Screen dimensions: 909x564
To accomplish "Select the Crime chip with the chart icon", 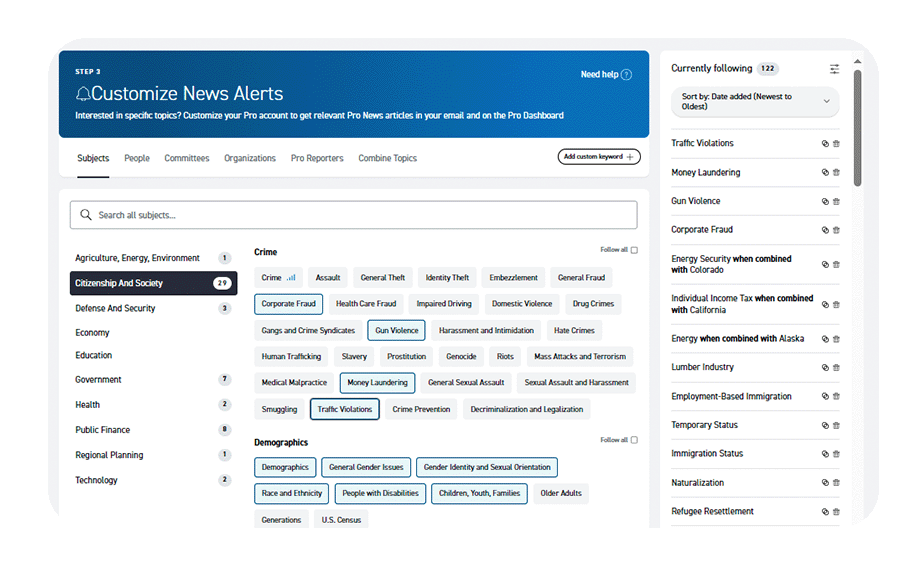I will click(x=278, y=278).
